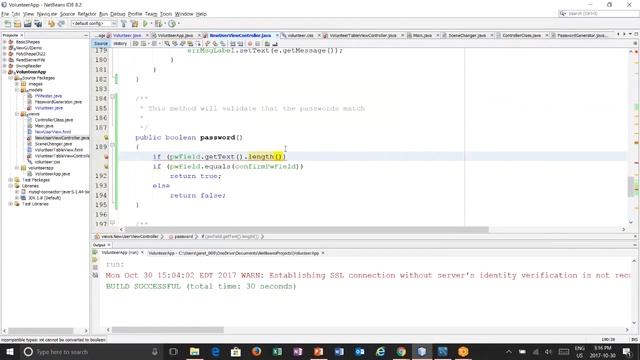This screenshot has height=360, width=640.
Task: Collapse the Libraries node
Action: tap(11, 186)
